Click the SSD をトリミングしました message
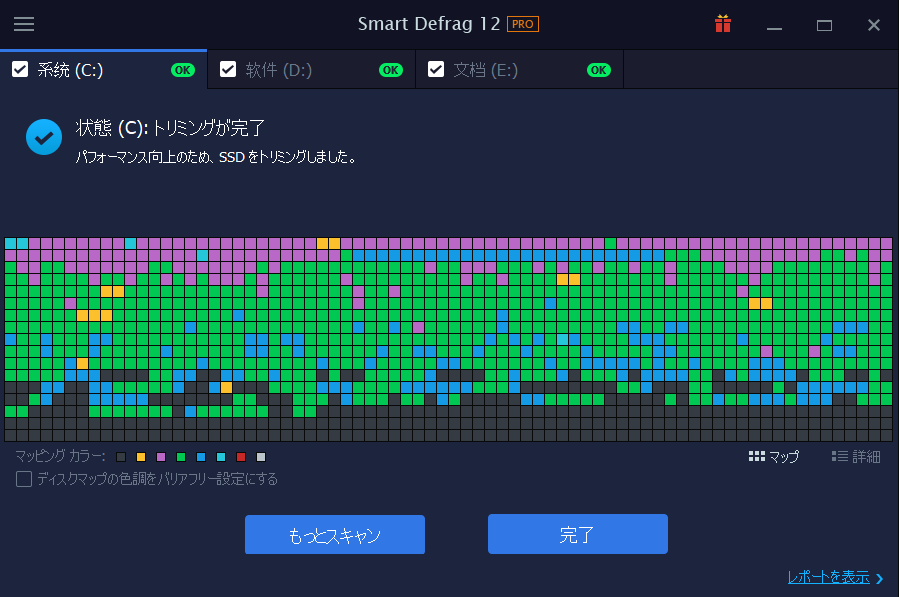 (216, 157)
